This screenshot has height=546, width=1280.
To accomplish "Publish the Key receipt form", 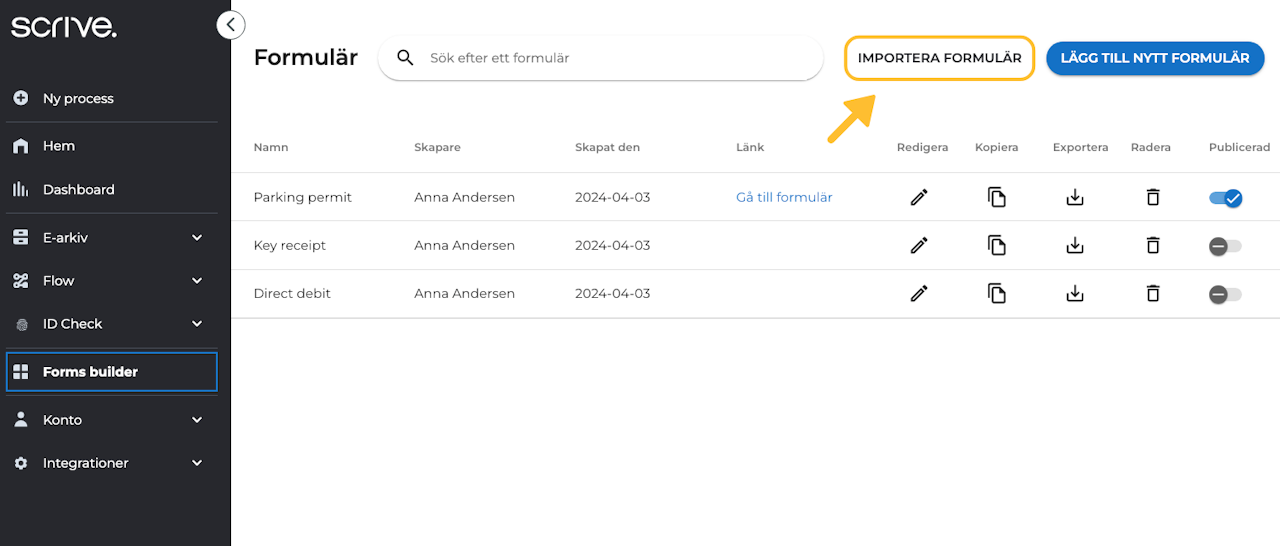I will coord(1225,246).
